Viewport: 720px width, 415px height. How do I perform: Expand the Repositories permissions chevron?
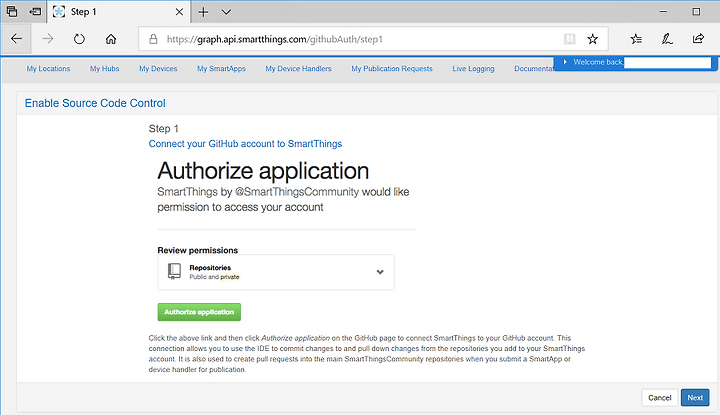click(380, 272)
